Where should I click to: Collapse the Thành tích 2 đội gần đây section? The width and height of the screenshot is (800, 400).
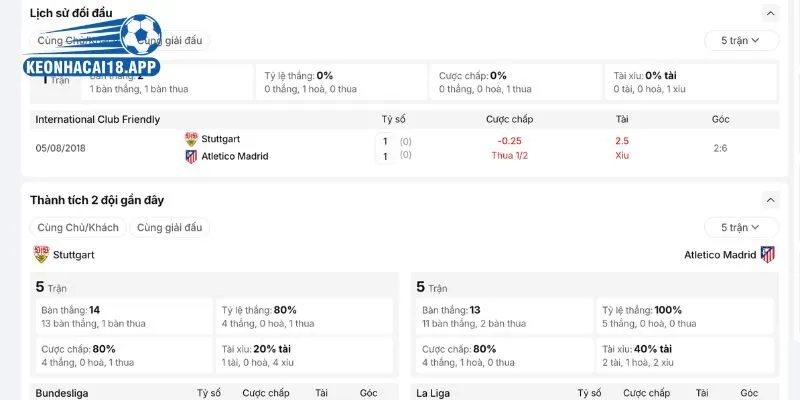pyautogui.click(x=770, y=200)
